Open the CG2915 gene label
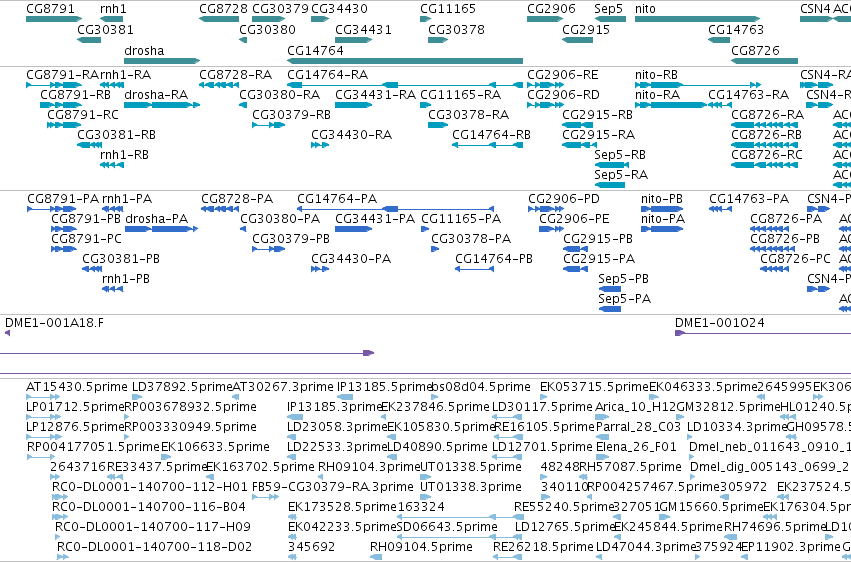The image size is (851, 562). coord(586,29)
